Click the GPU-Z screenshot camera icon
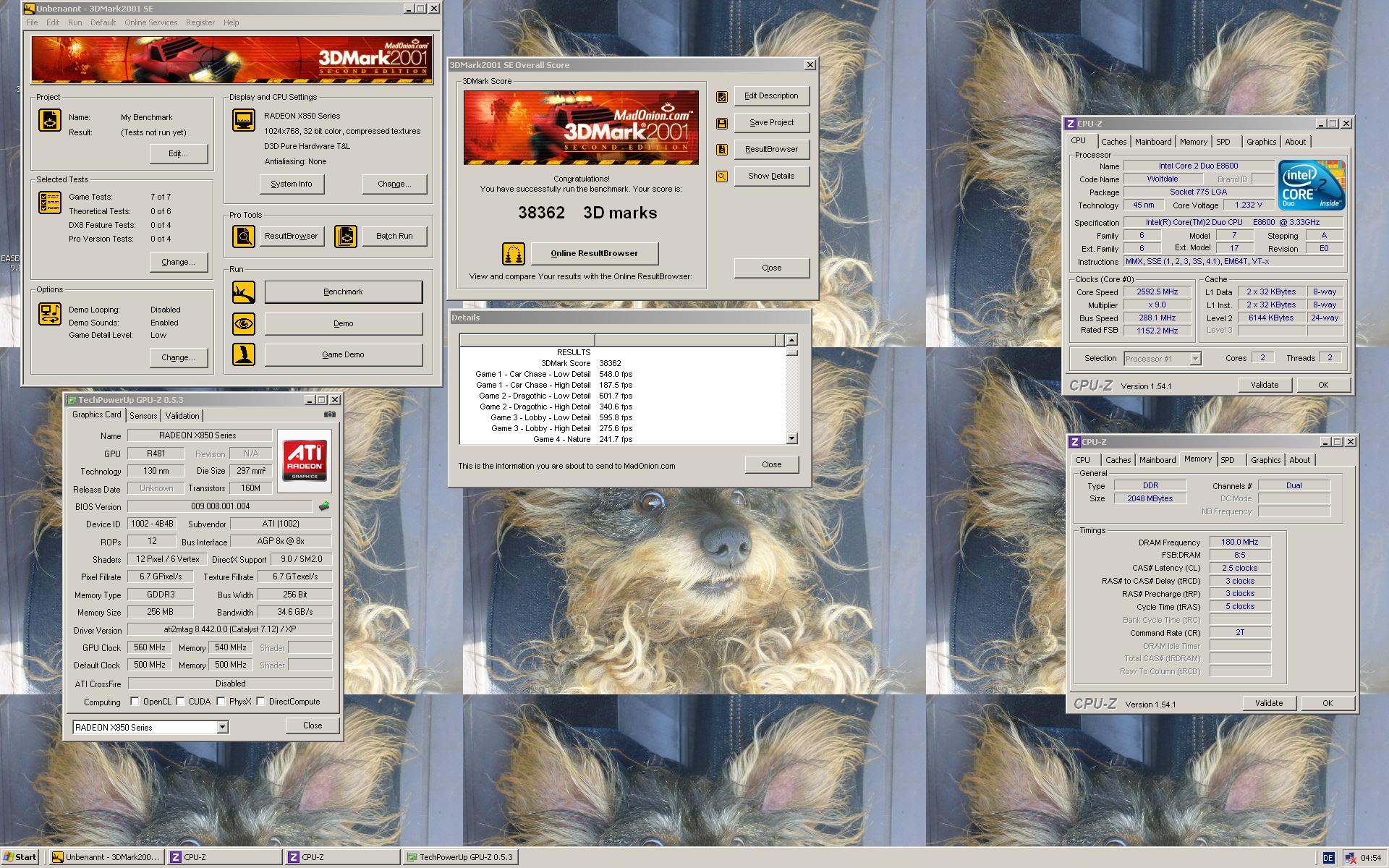 [330, 414]
